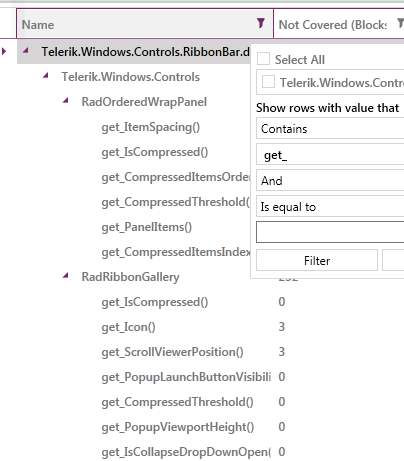This screenshot has width=404, height=461.
Task: Click the 3 value in get_ScrollViewerPosition() row
Action: 282,352
